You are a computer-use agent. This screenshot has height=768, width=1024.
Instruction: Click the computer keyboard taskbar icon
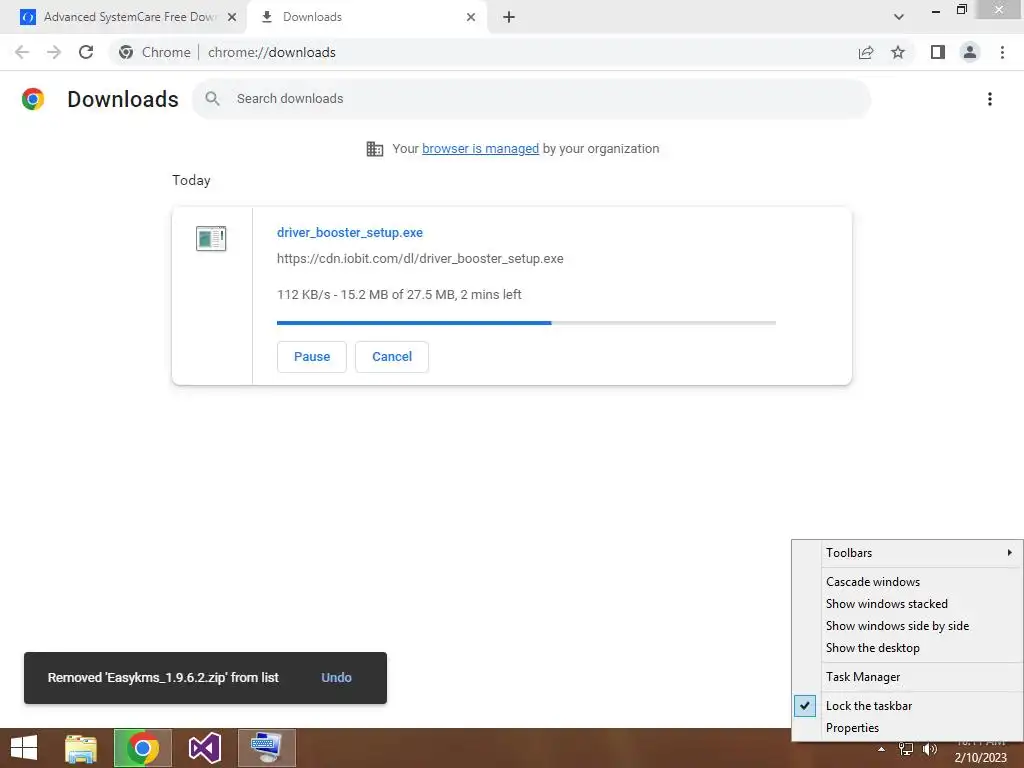266,748
